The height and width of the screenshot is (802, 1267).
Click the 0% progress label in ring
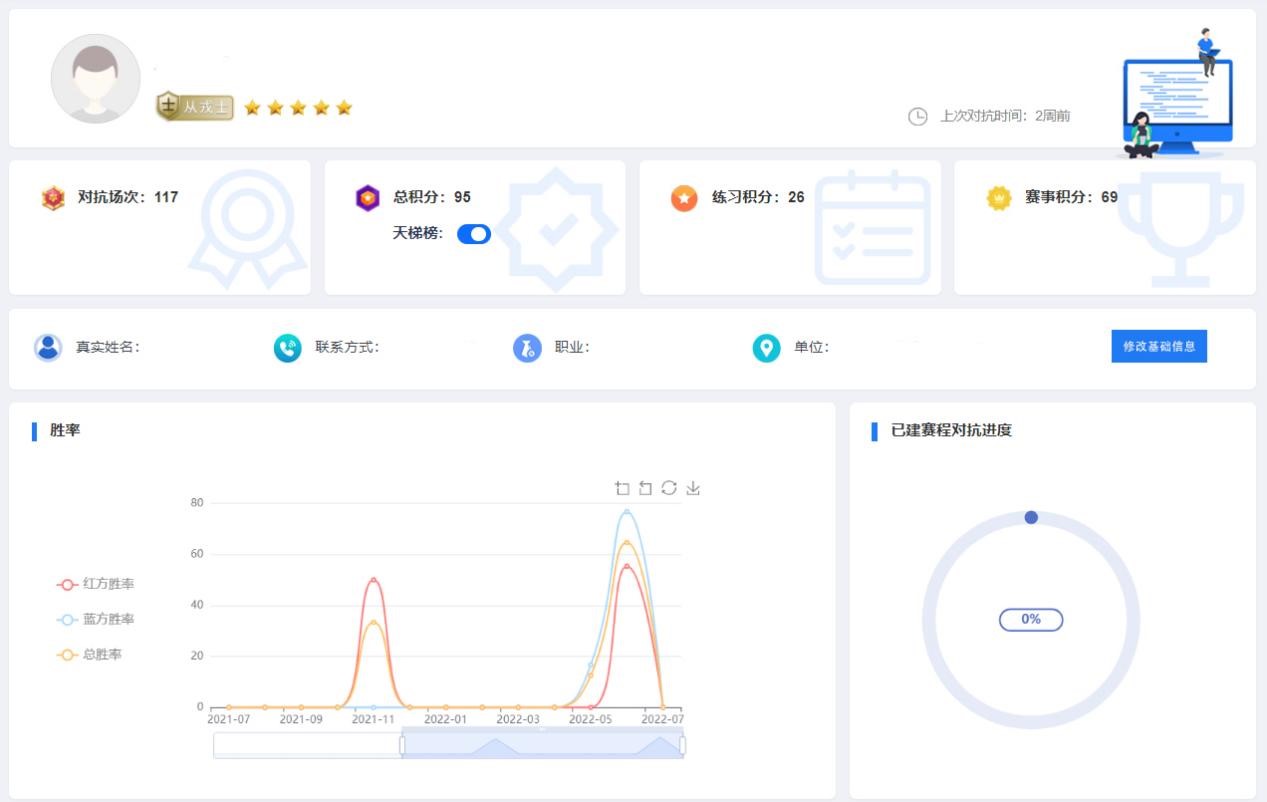[x=1031, y=620]
